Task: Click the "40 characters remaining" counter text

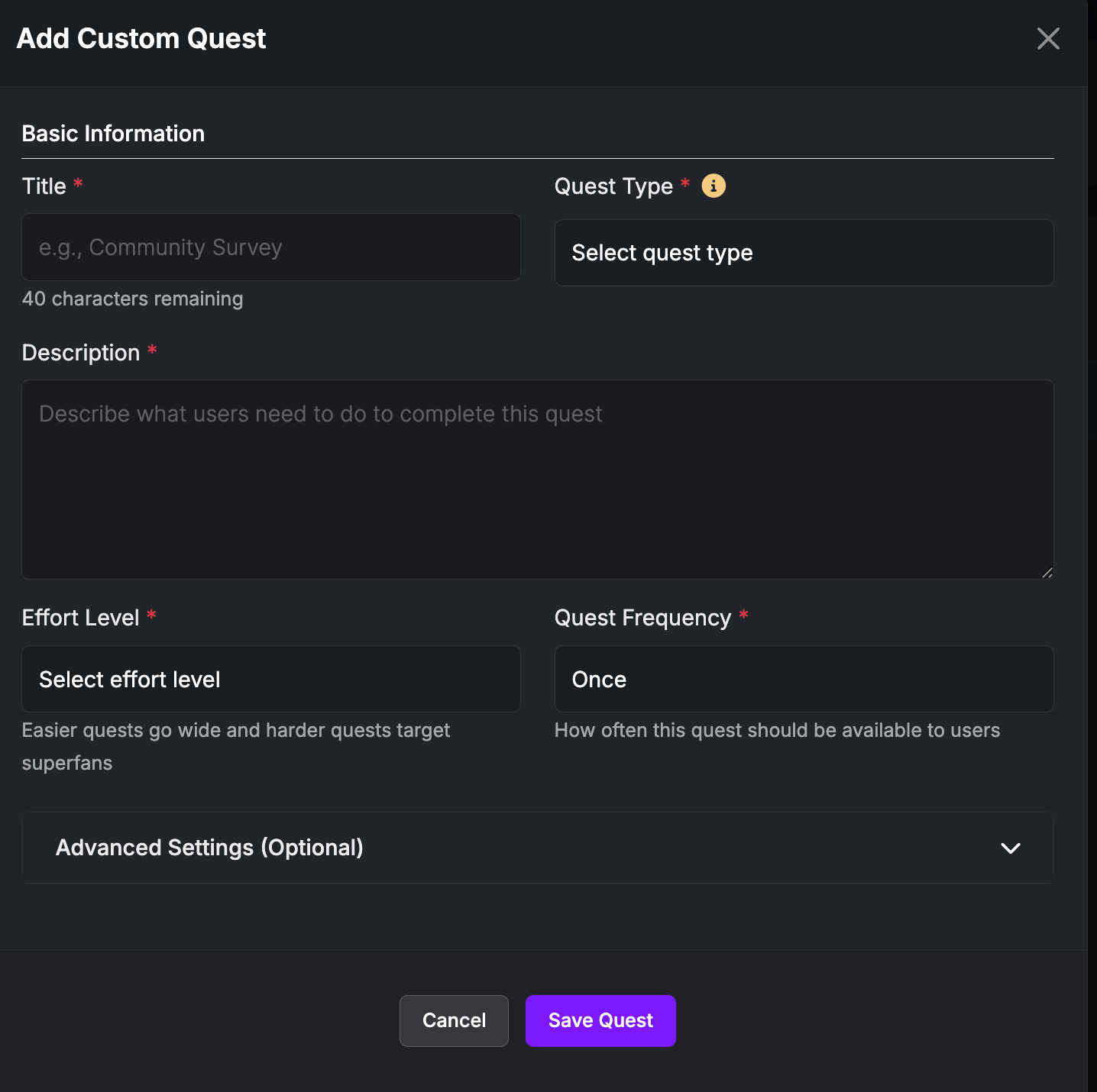Action: [132, 299]
